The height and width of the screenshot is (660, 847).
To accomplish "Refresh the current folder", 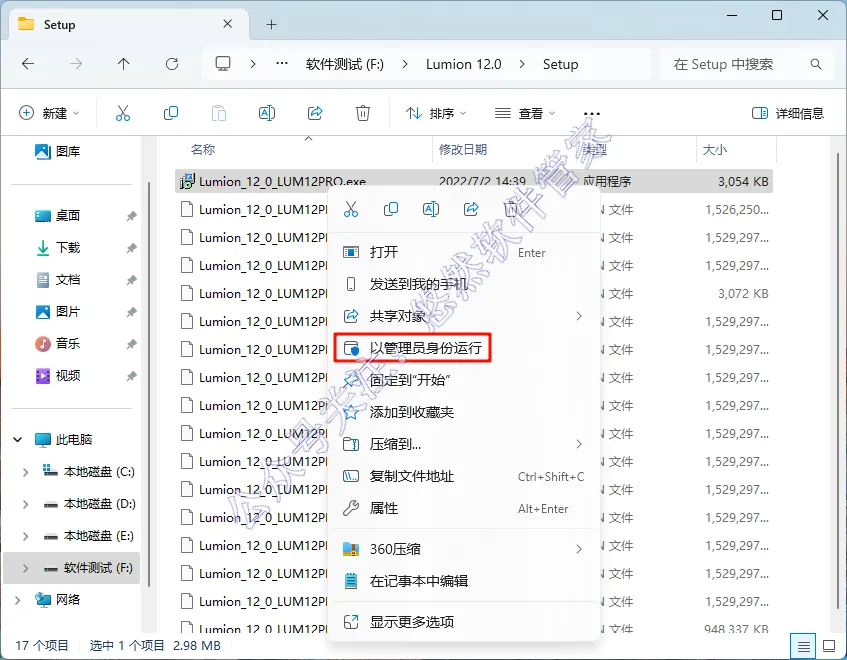I will [172, 64].
